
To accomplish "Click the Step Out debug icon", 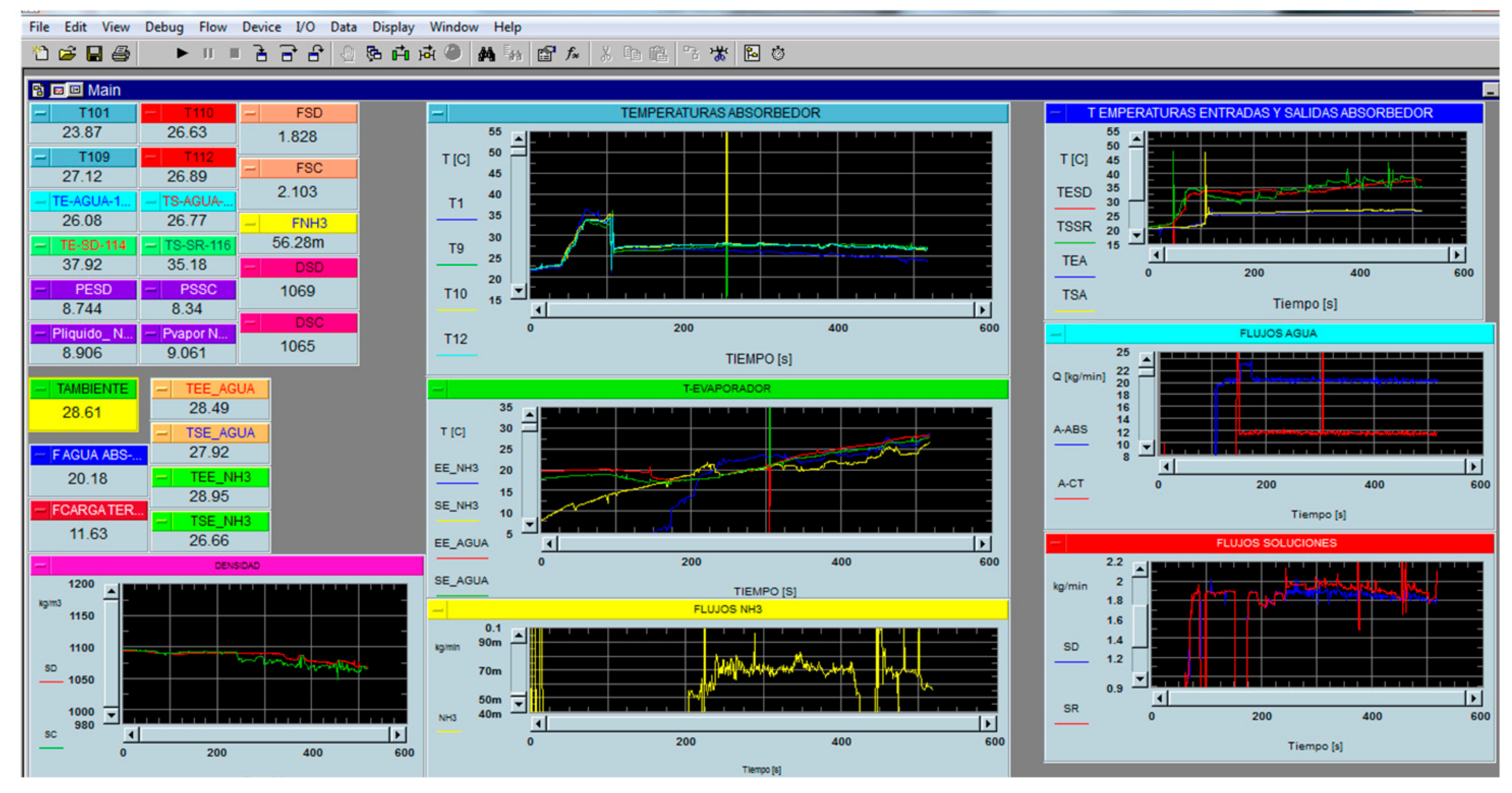I will pyautogui.click(x=316, y=54).
